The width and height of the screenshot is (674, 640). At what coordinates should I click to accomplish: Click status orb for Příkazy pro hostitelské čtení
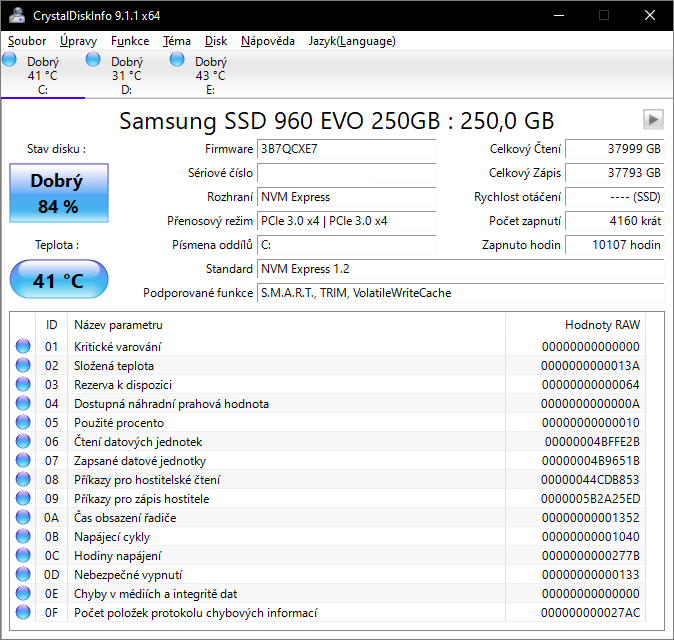click(23, 479)
